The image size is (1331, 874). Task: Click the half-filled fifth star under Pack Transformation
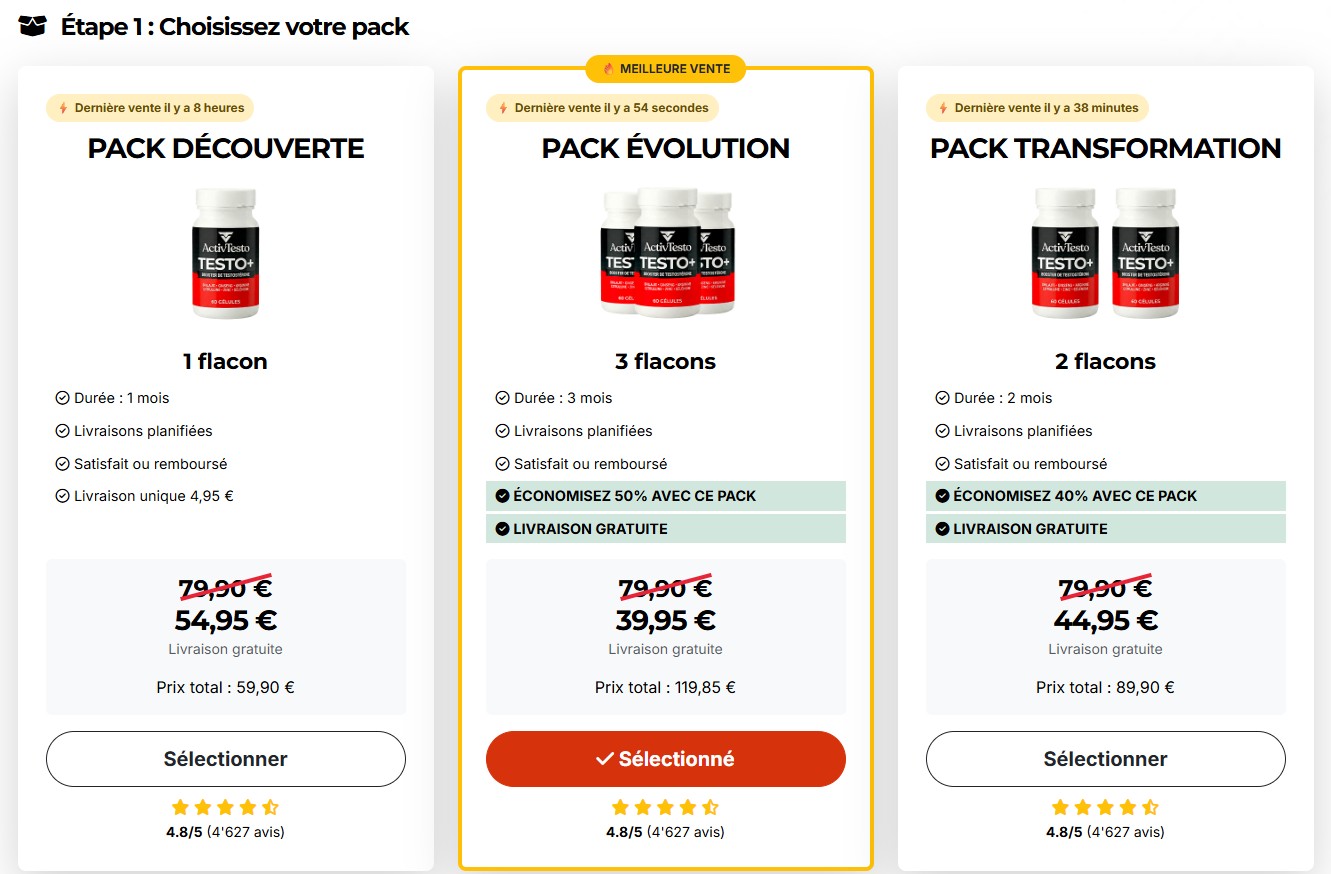pos(1151,806)
